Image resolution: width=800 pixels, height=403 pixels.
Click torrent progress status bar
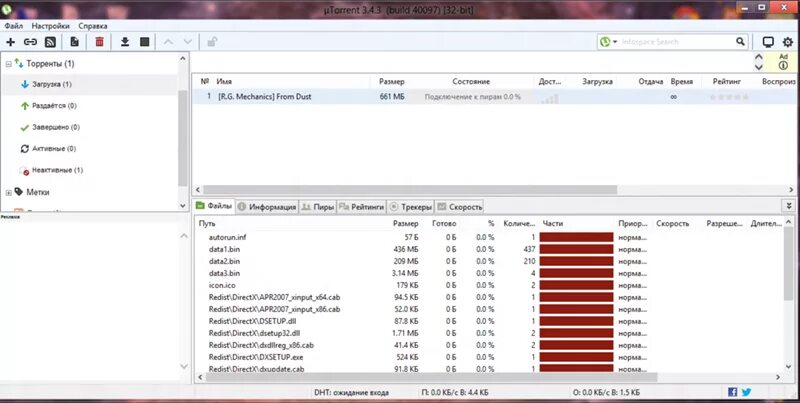pyautogui.click(x=472, y=96)
